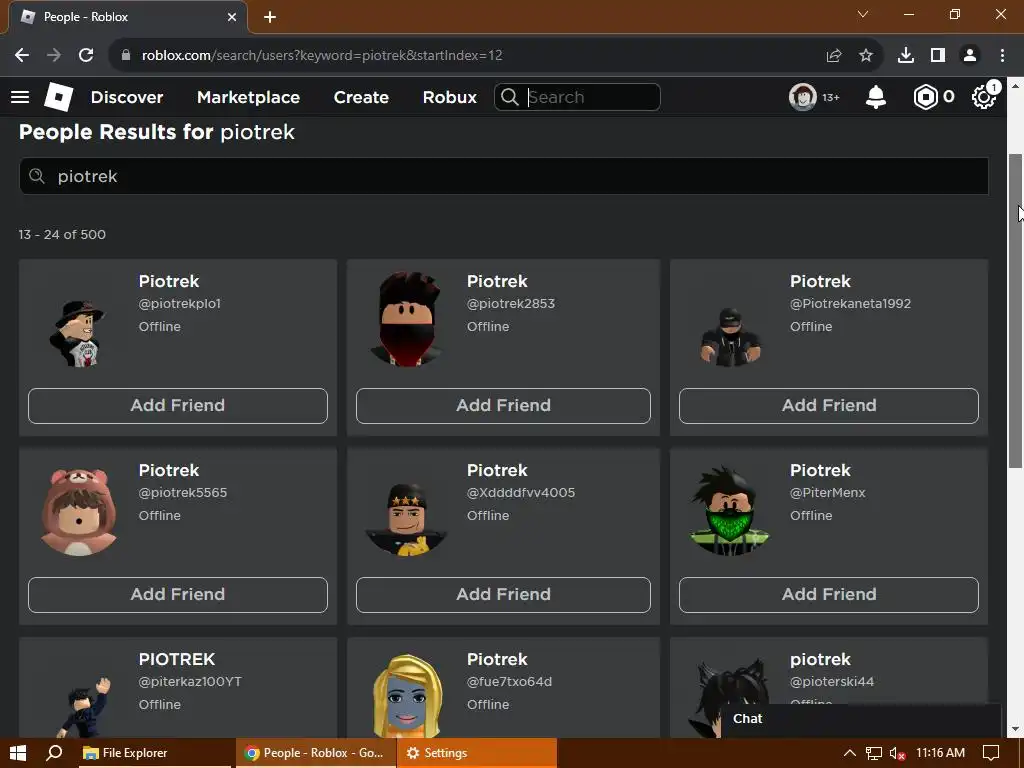Open @piotrekplo1 avatar thumbnail
1024x768 pixels.
tap(78, 333)
